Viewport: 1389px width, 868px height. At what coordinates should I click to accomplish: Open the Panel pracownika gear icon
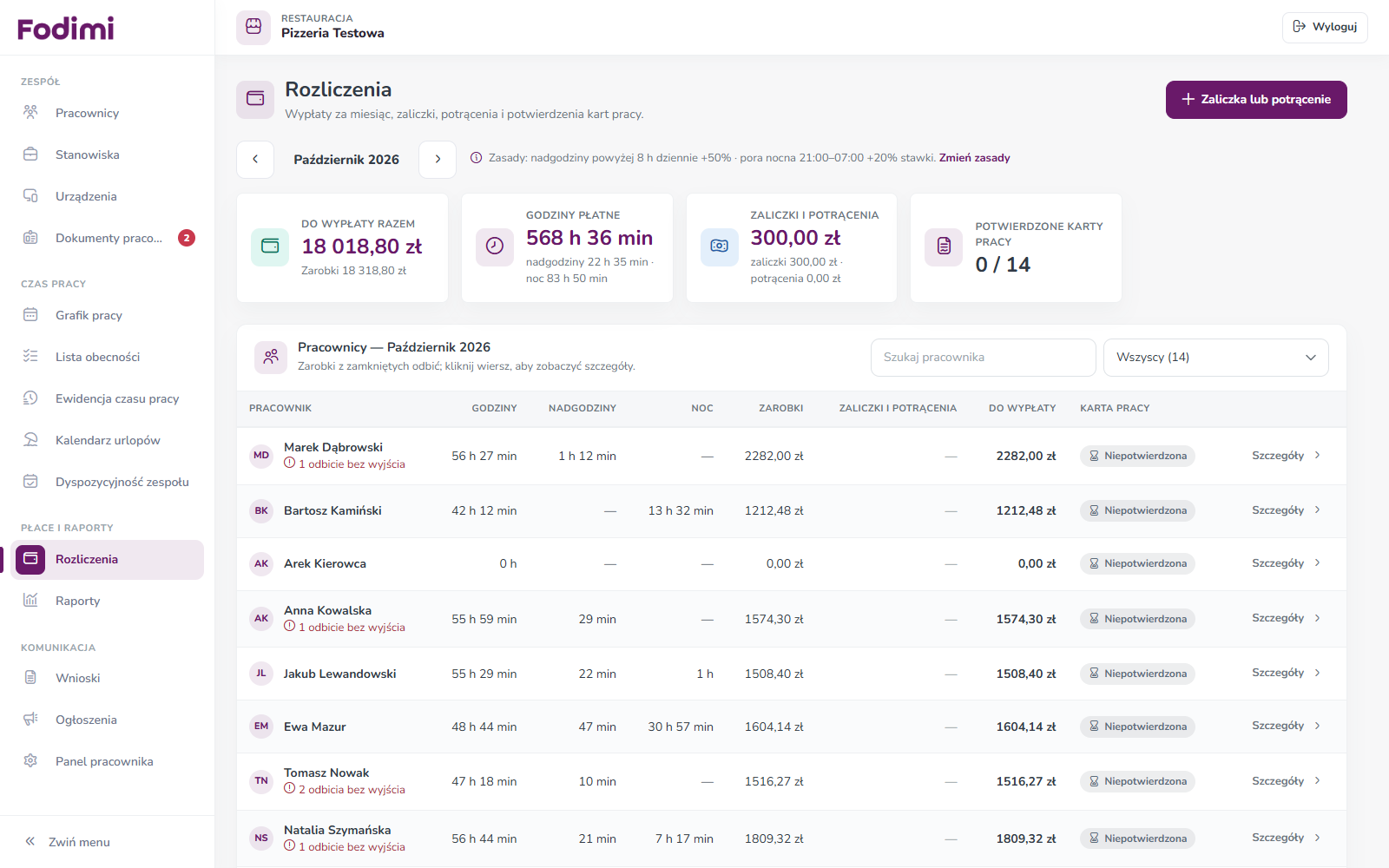[x=30, y=761]
